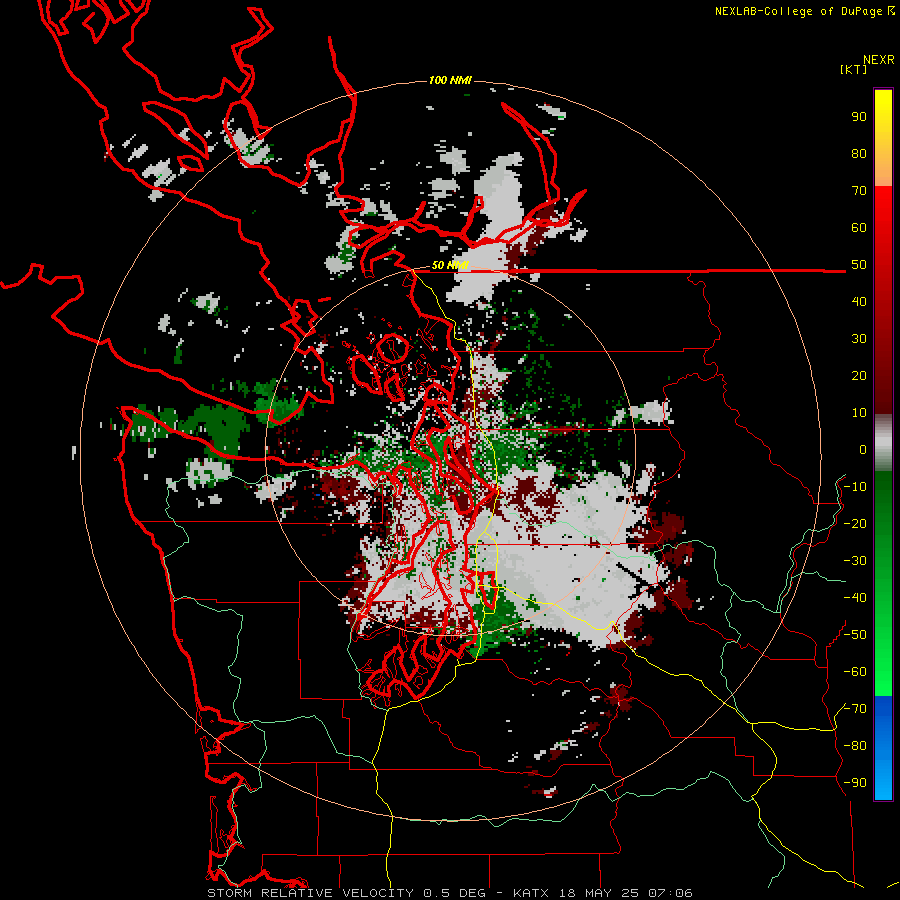Click the -90 value on velocity scale
900x900 pixels.
tap(855, 783)
